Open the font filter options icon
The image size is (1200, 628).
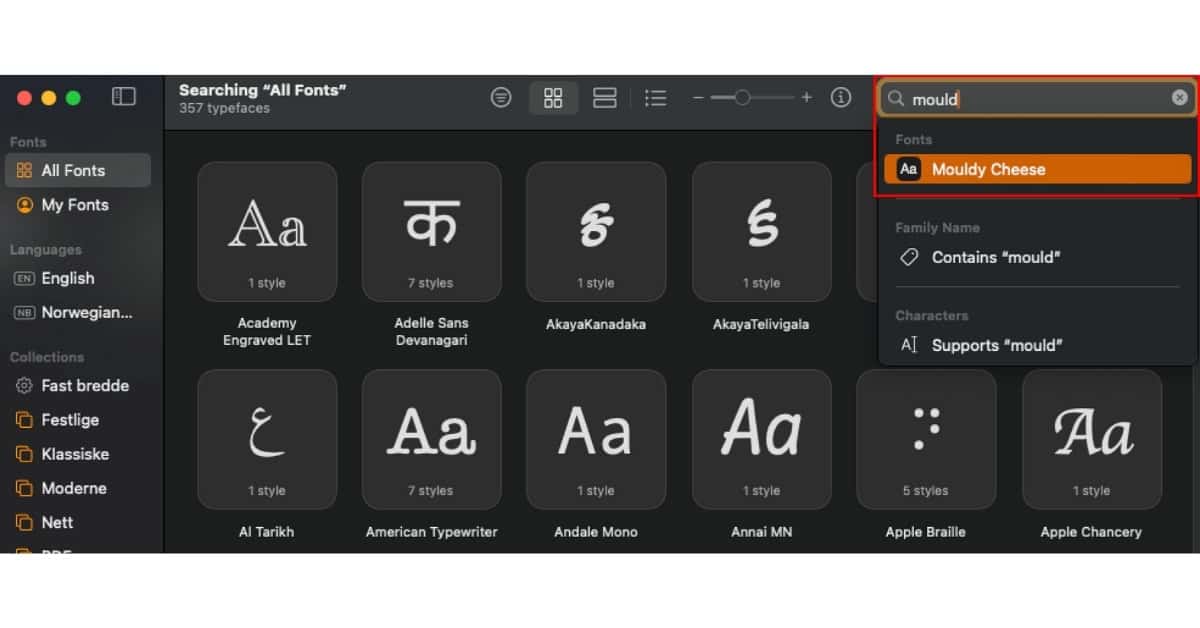click(x=500, y=97)
